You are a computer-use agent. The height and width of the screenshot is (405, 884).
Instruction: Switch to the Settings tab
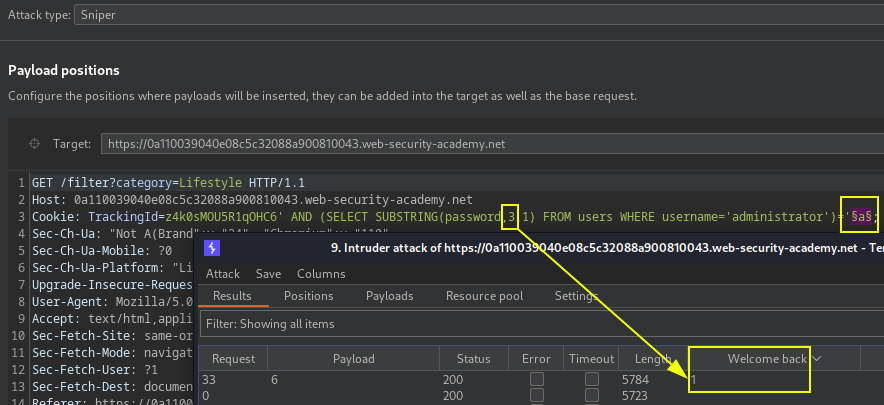[x=576, y=296]
